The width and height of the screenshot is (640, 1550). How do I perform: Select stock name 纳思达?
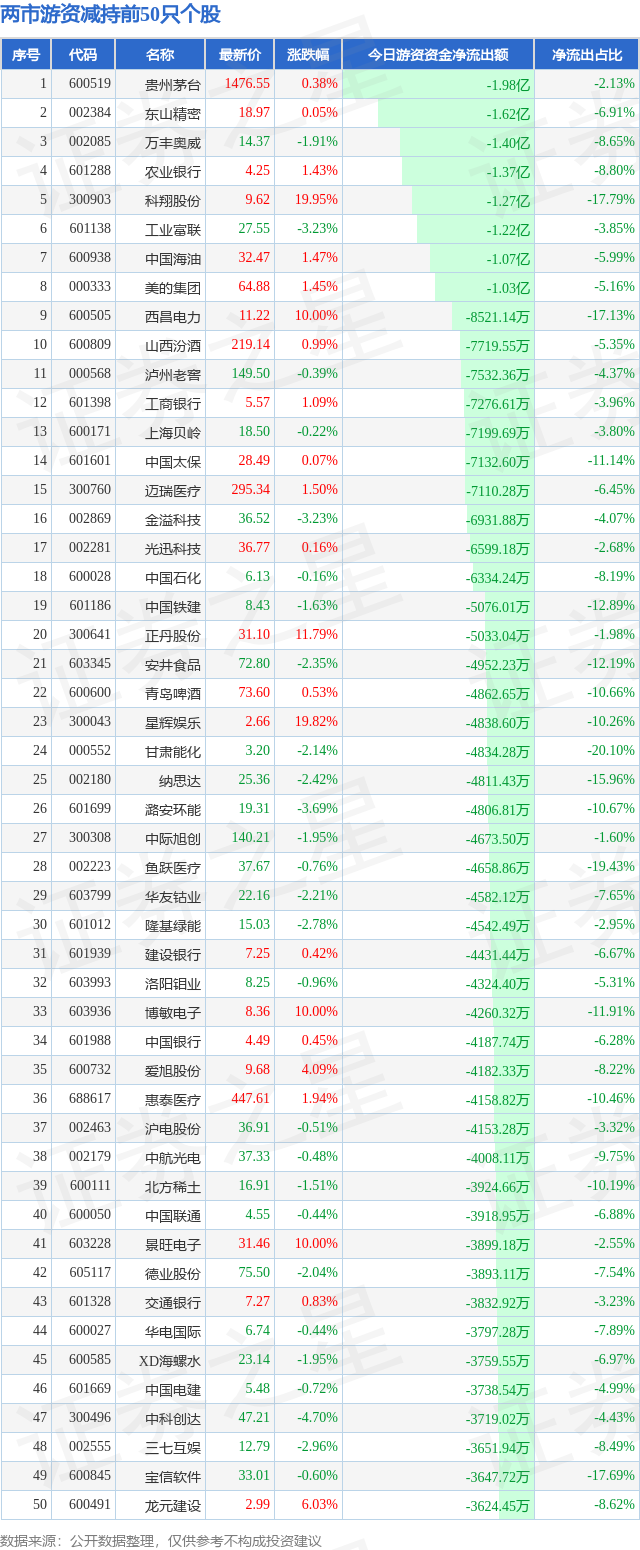pos(180,780)
